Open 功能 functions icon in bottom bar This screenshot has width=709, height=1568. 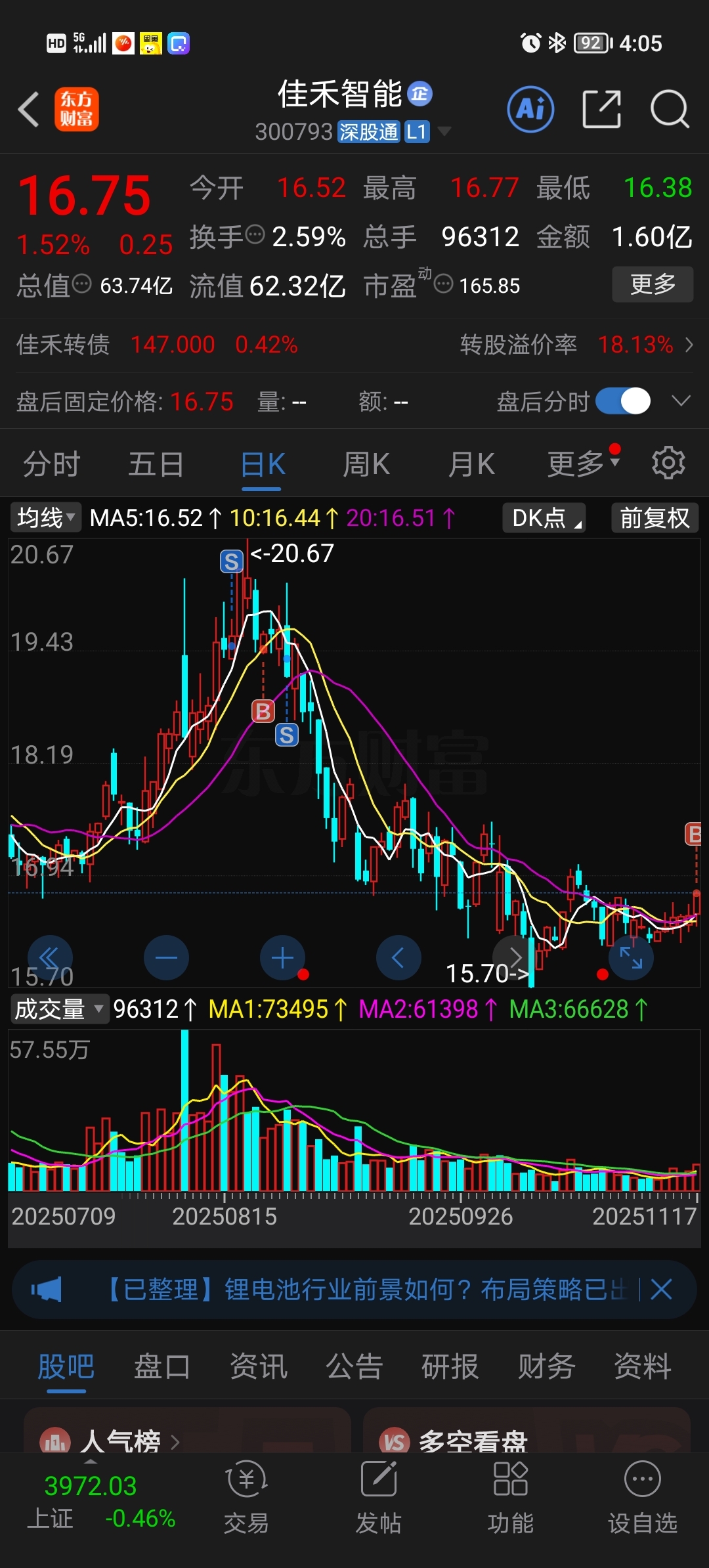coord(511,1498)
